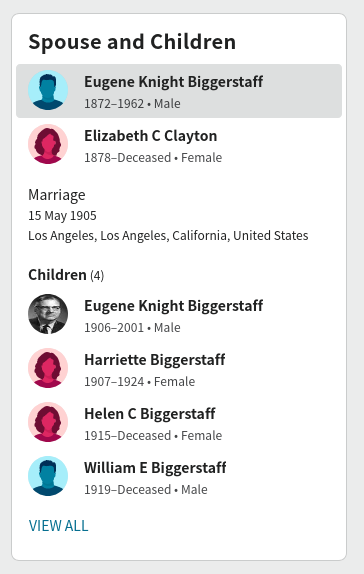This screenshot has width=364, height=574.
Task: Select the highlighted 1872–1962 Male row
Action: (179, 91)
